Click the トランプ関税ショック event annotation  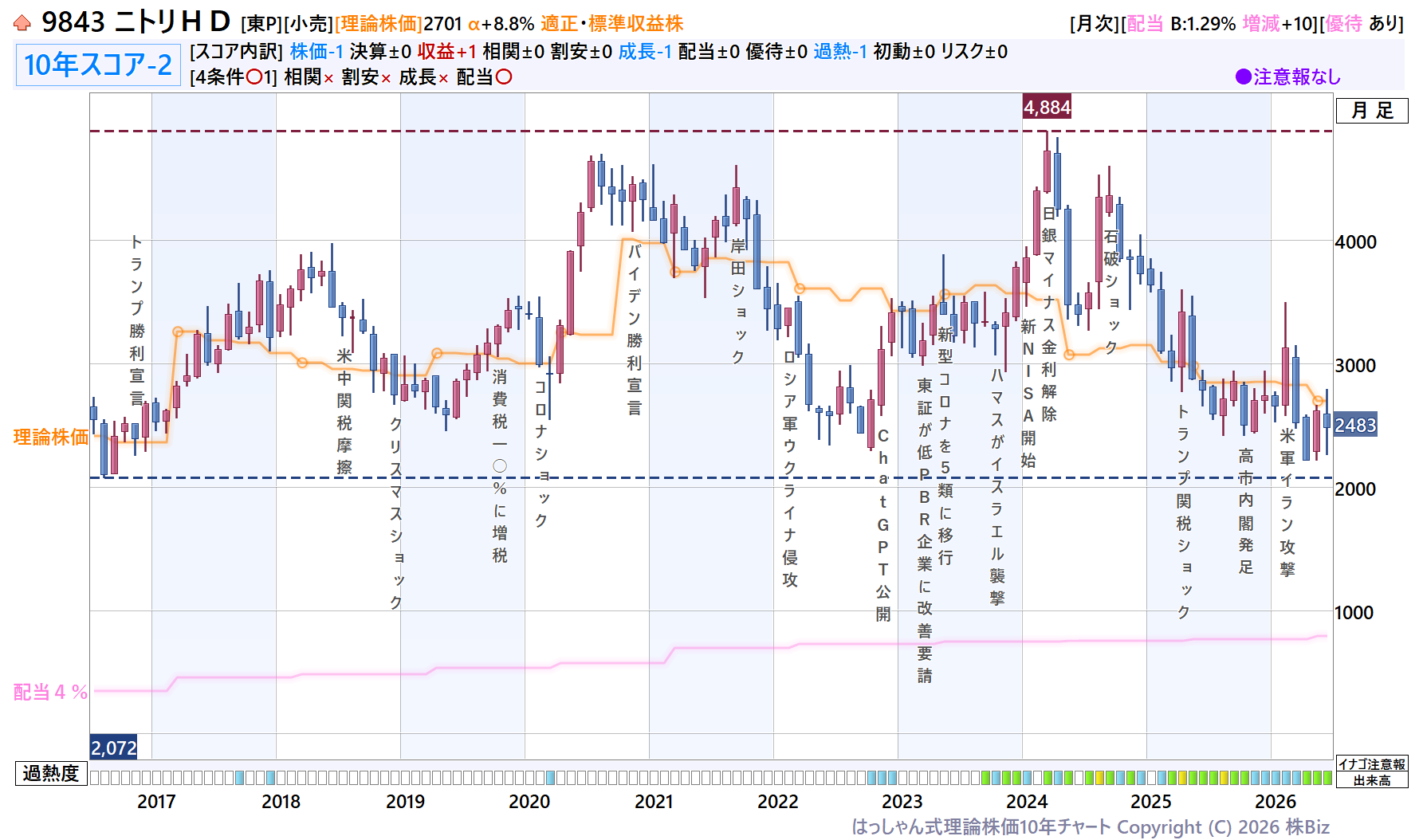pyautogui.click(x=1184, y=512)
